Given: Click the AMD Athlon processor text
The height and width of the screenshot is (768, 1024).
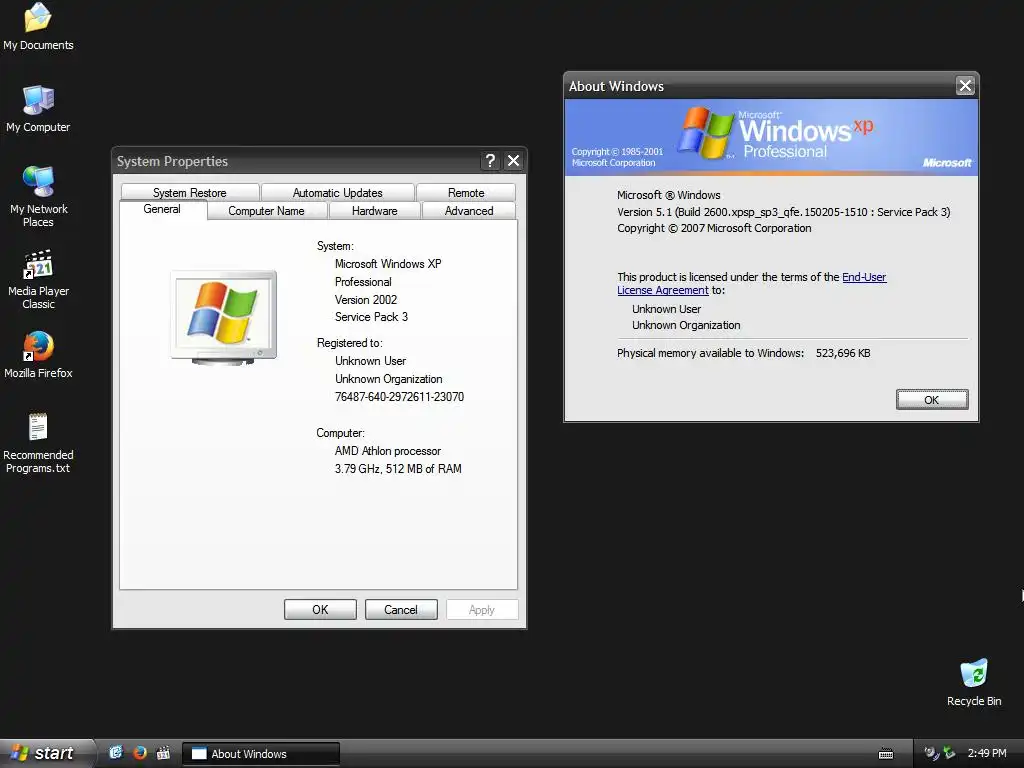Looking at the screenshot, I should [x=387, y=451].
